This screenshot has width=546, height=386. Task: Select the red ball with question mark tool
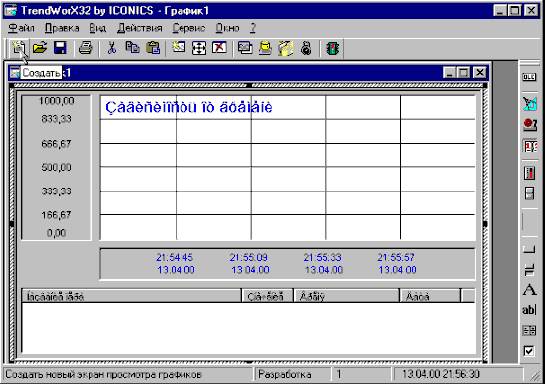tap(529, 125)
